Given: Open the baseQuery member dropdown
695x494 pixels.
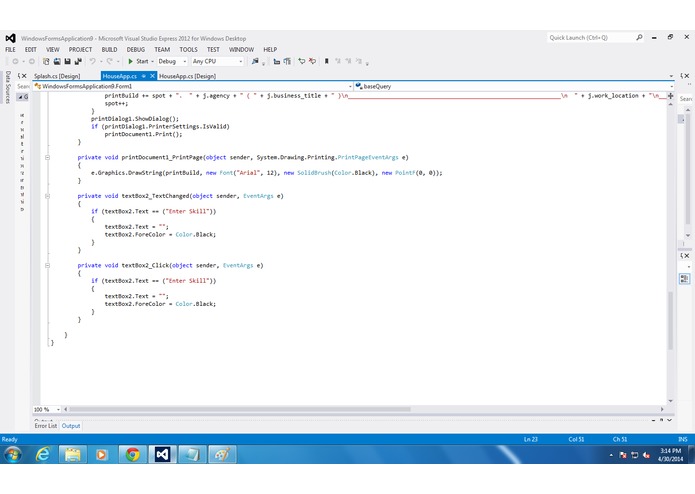Looking at the screenshot, I should tap(514, 86).
